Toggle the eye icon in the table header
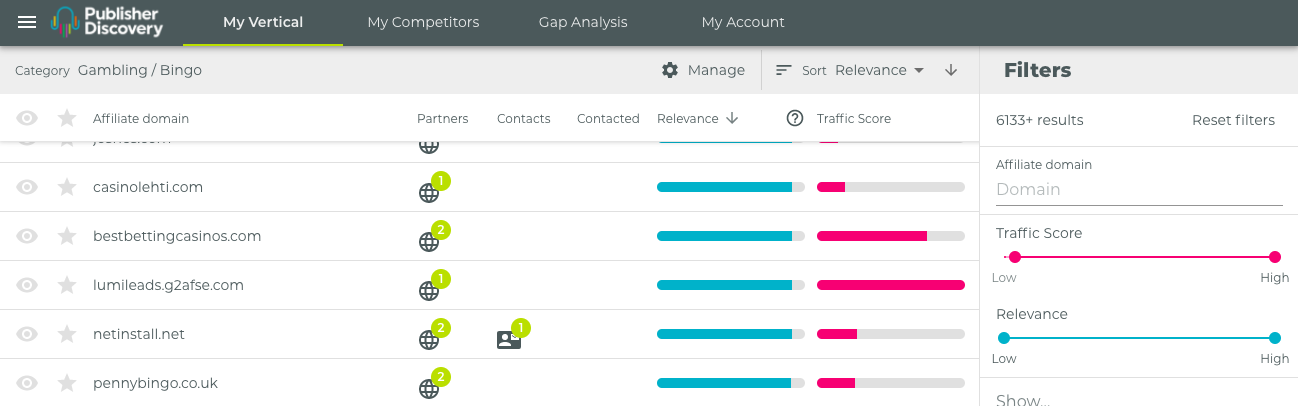The width and height of the screenshot is (1298, 406). [x=27, y=118]
